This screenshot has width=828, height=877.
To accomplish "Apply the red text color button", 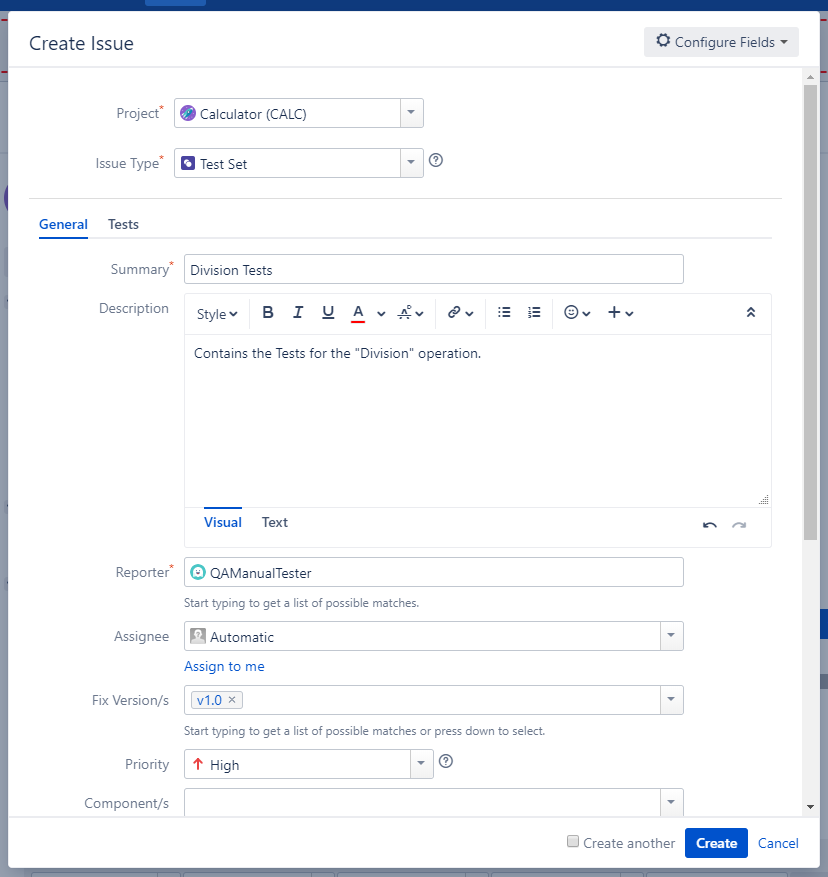I will coord(358,313).
